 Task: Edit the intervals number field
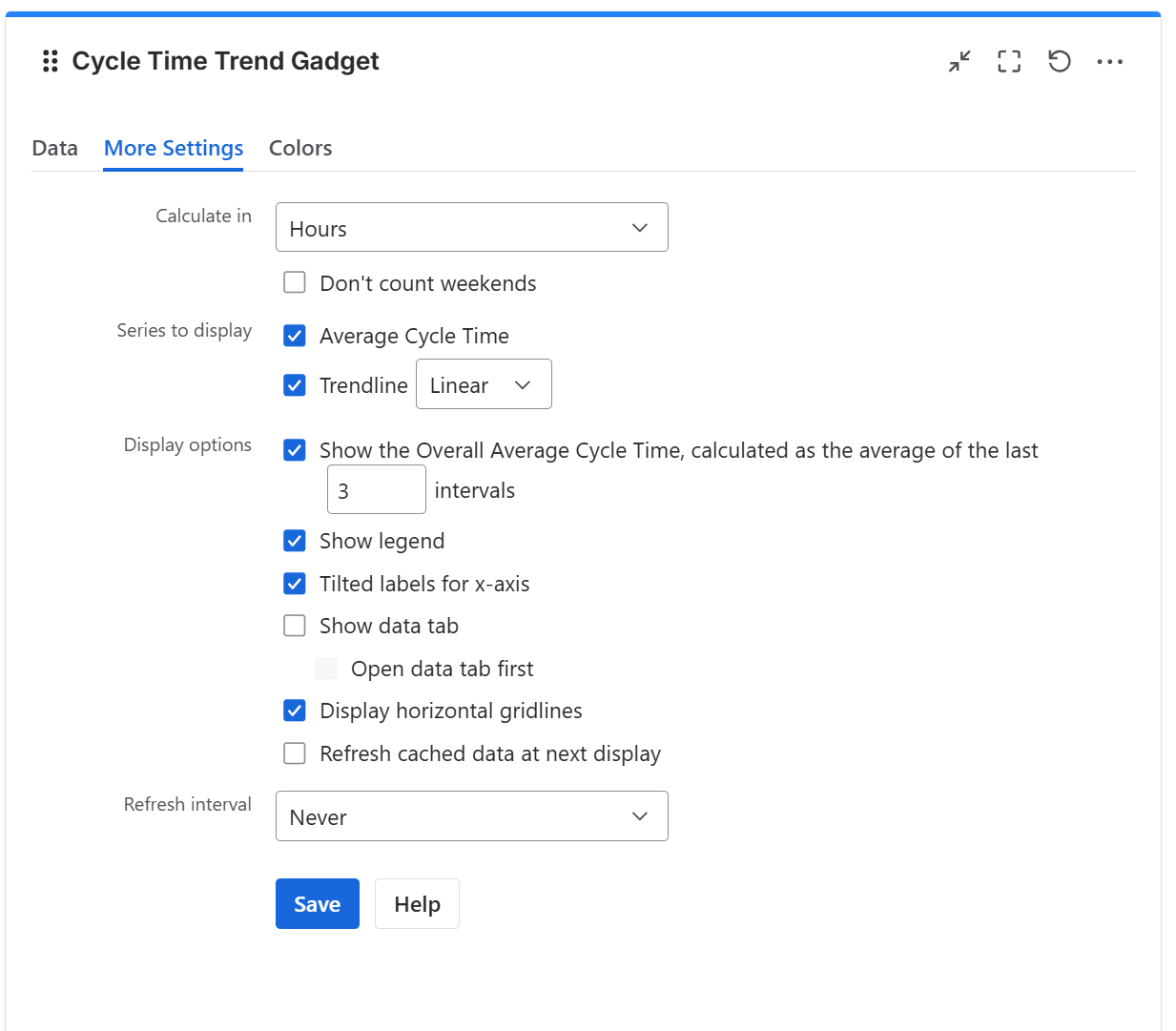coord(376,489)
